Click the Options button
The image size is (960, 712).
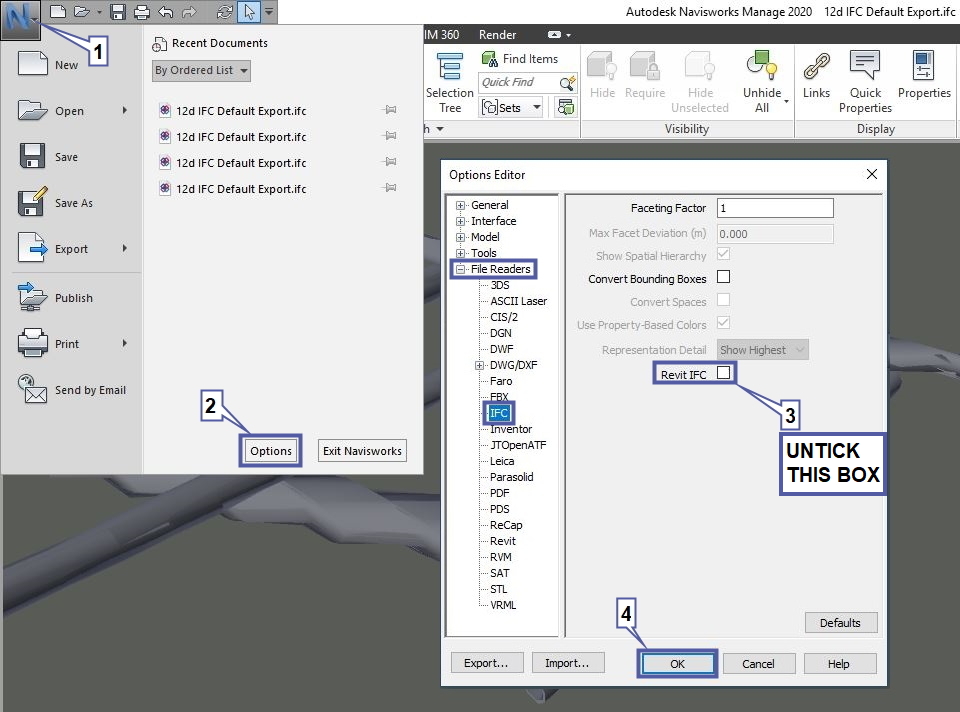click(x=271, y=451)
